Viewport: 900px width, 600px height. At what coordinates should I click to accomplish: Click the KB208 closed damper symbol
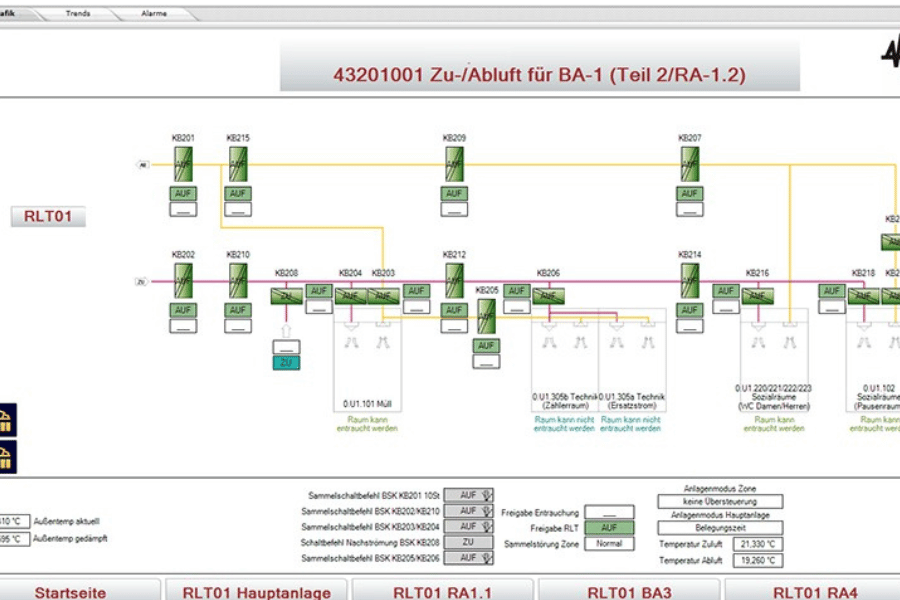pos(286,296)
